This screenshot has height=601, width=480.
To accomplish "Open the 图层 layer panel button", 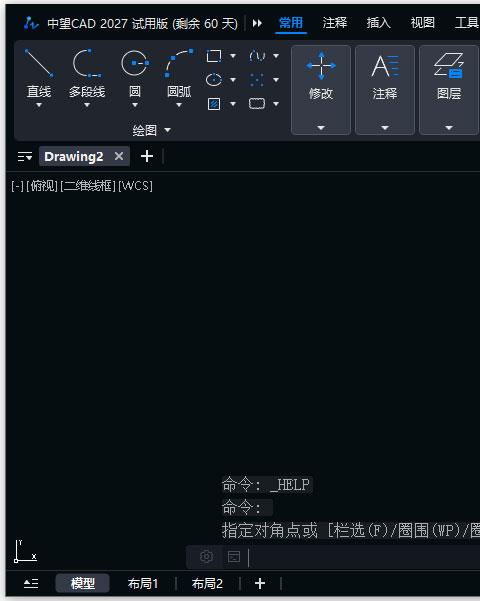I will [449, 90].
